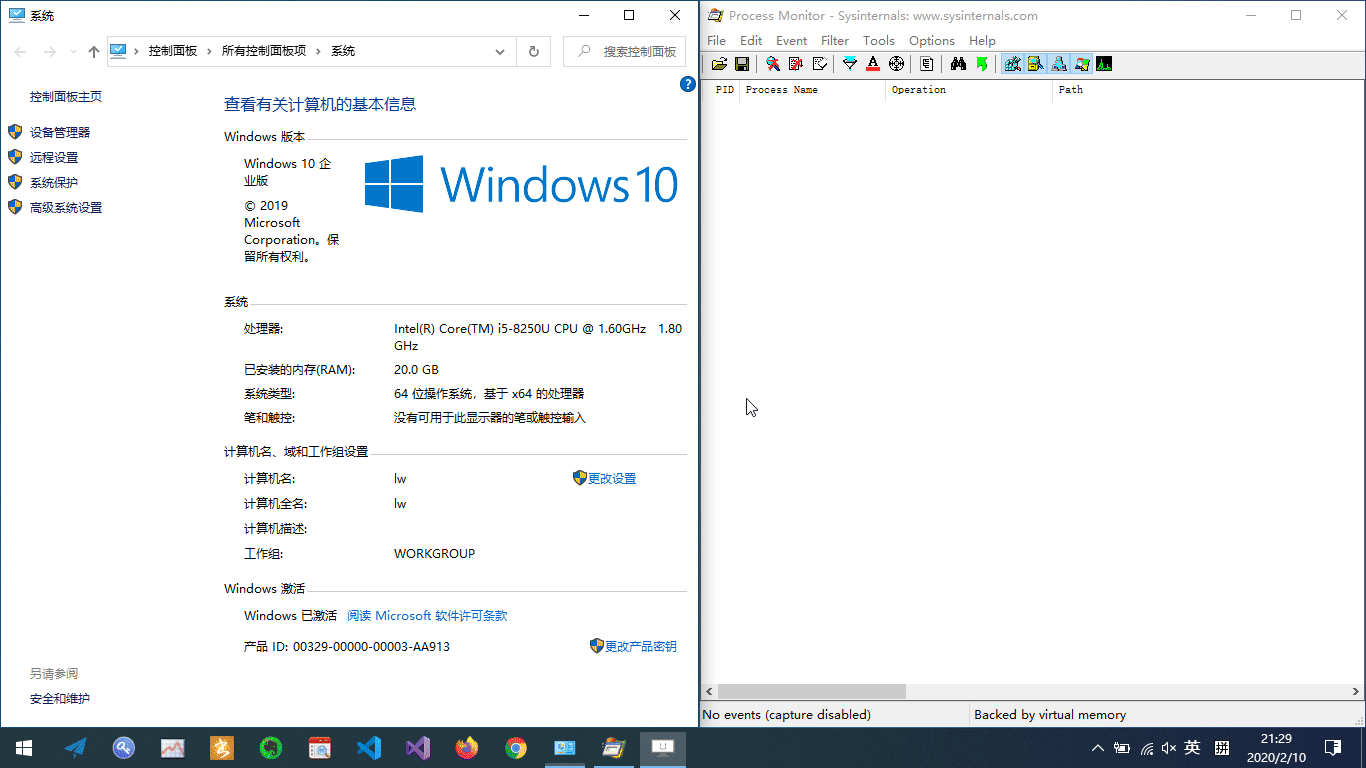Viewport: 1366px width, 768px height.
Task: Open a log file in Process Monitor
Action: click(x=719, y=64)
